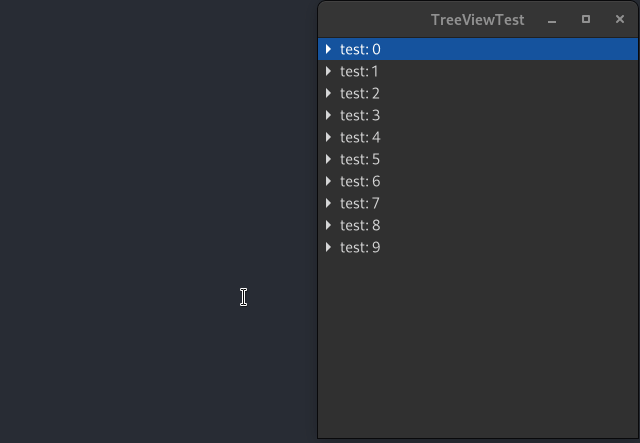
Task: Click the highlighted test: 0 row label
Action: click(x=360, y=49)
